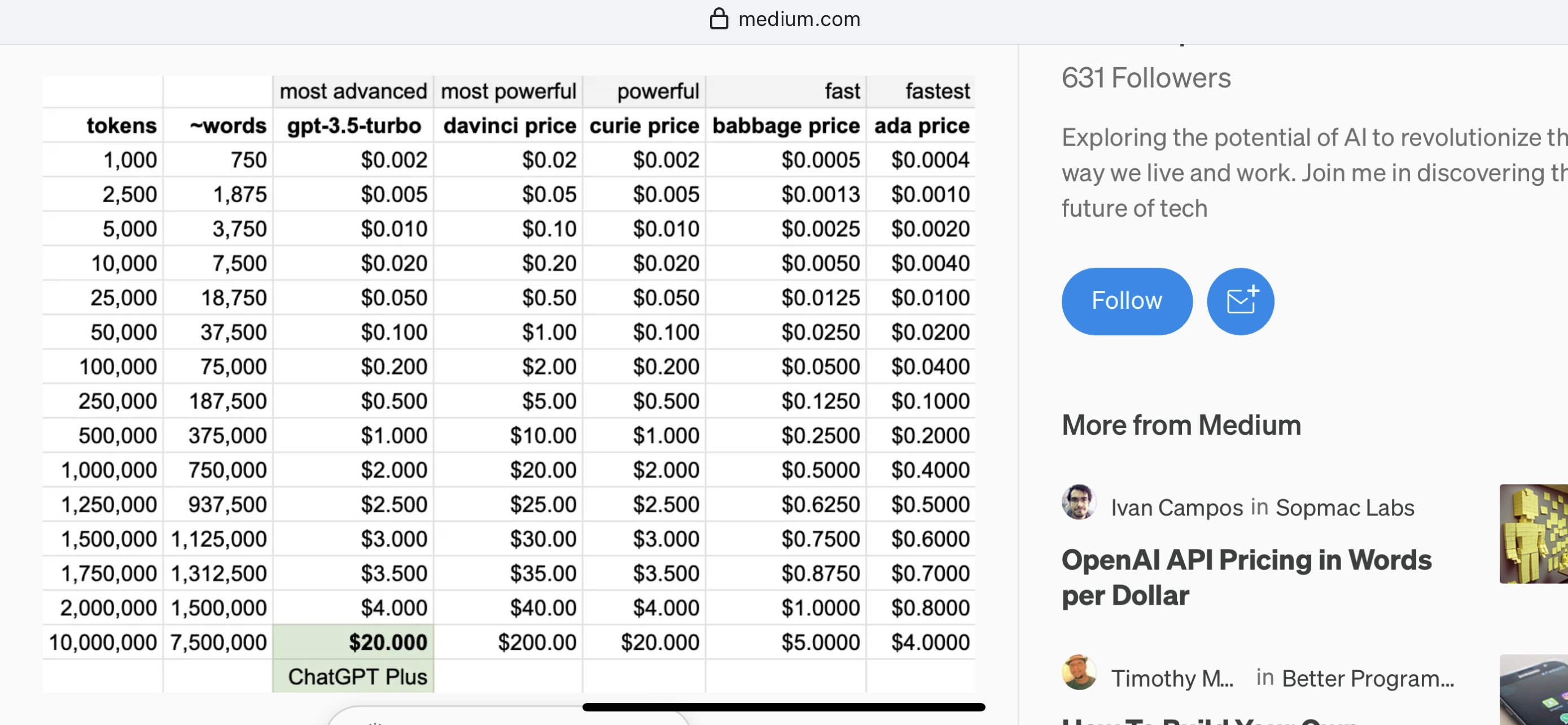The image size is (1568, 725).
Task: Open the 631 Followers link
Action: tap(1146, 78)
